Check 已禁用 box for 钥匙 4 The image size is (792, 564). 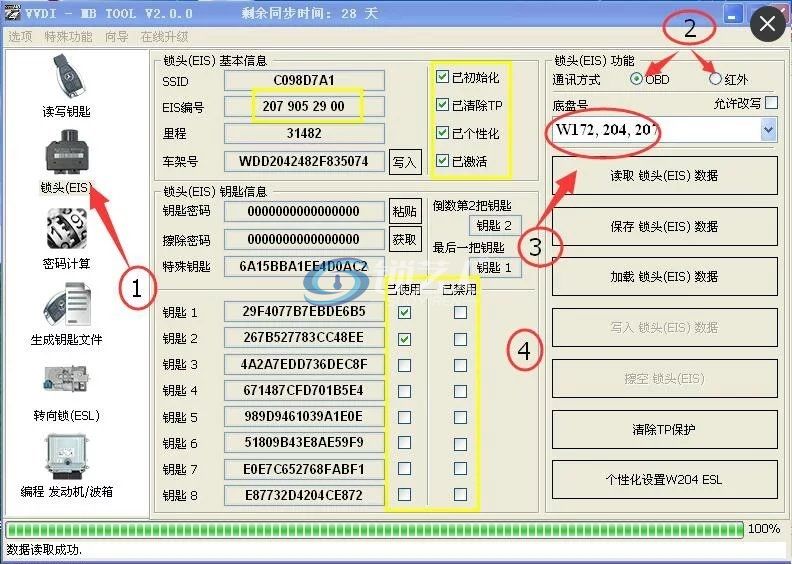tap(460, 391)
